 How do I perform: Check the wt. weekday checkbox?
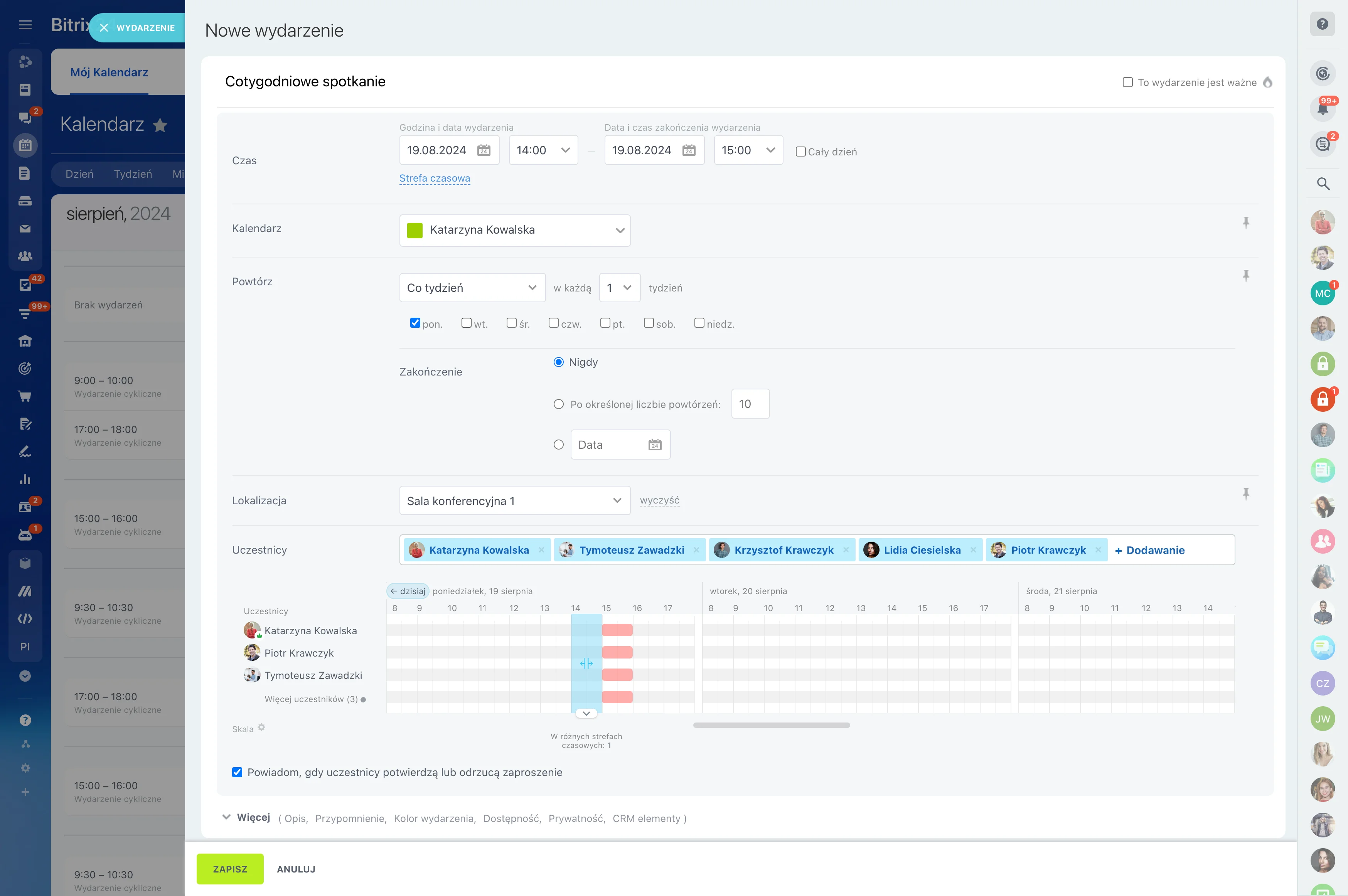pos(466,323)
